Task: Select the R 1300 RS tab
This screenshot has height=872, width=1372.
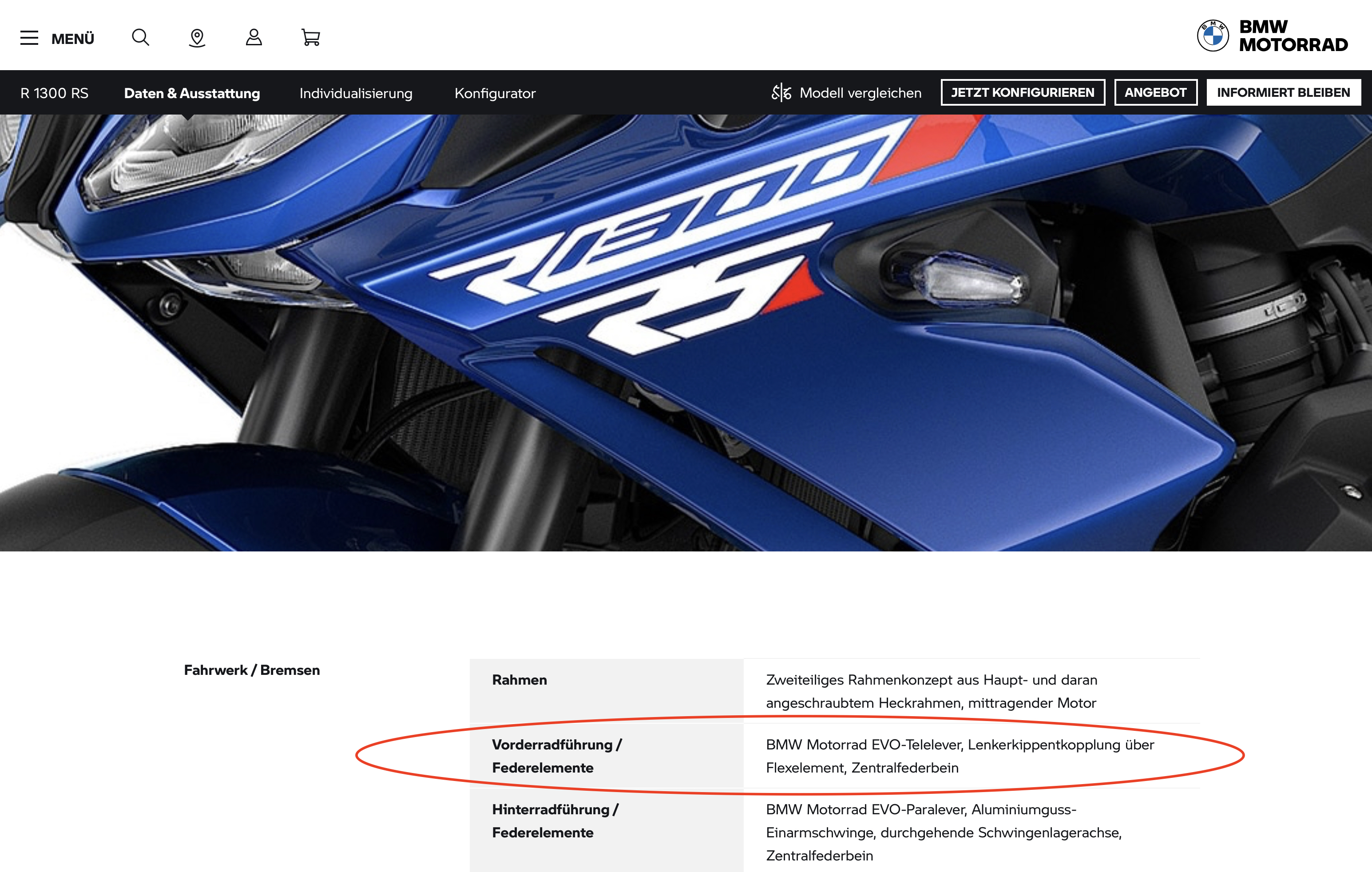Action: tap(55, 93)
